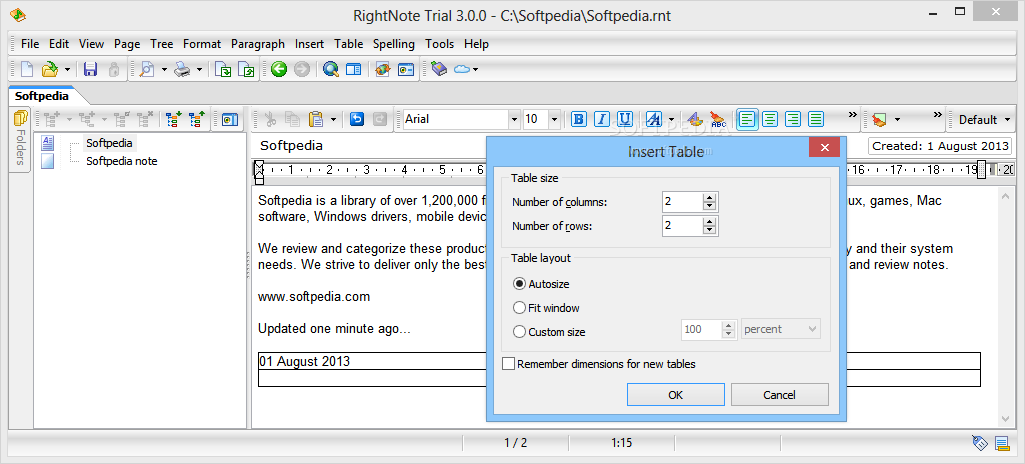This screenshot has width=1025, height=464.
Task: Center align the text
Action: point(771,119)
